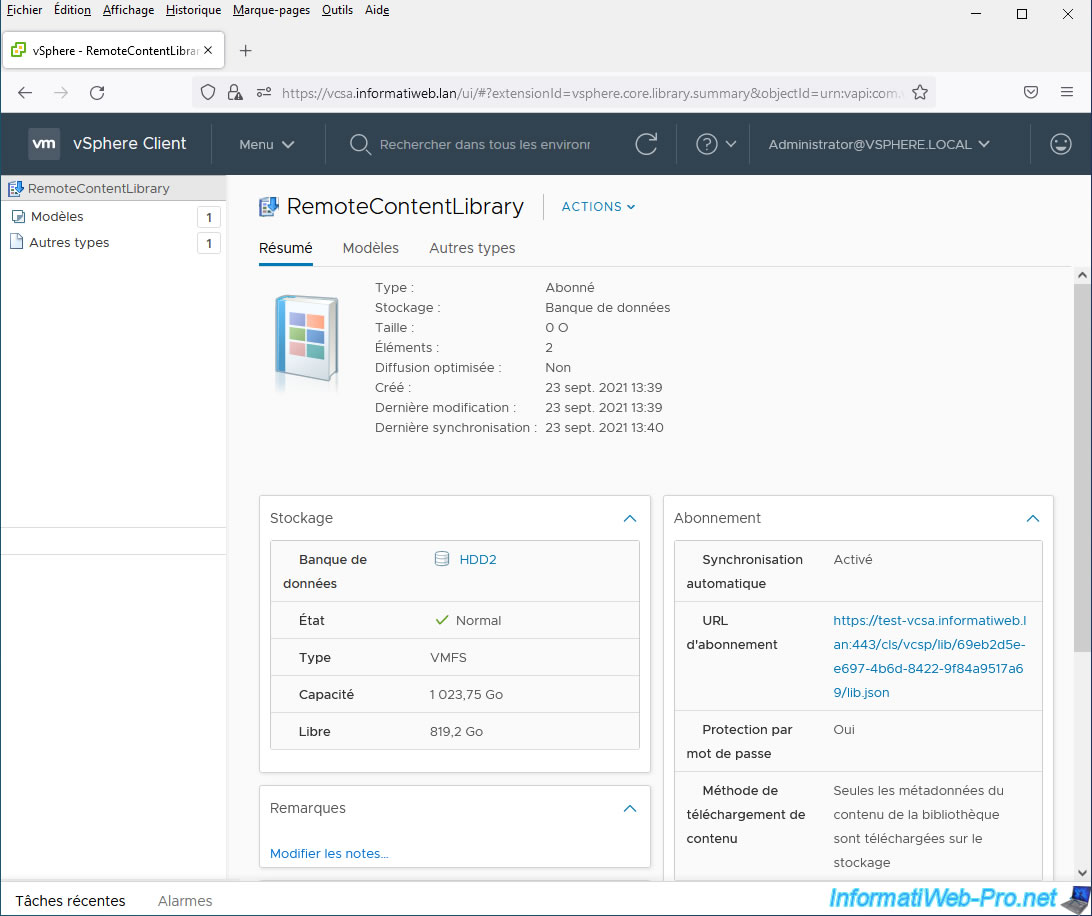Expand the Administrator@VSPHERE.LOCAL user menu

coord(878,144)
